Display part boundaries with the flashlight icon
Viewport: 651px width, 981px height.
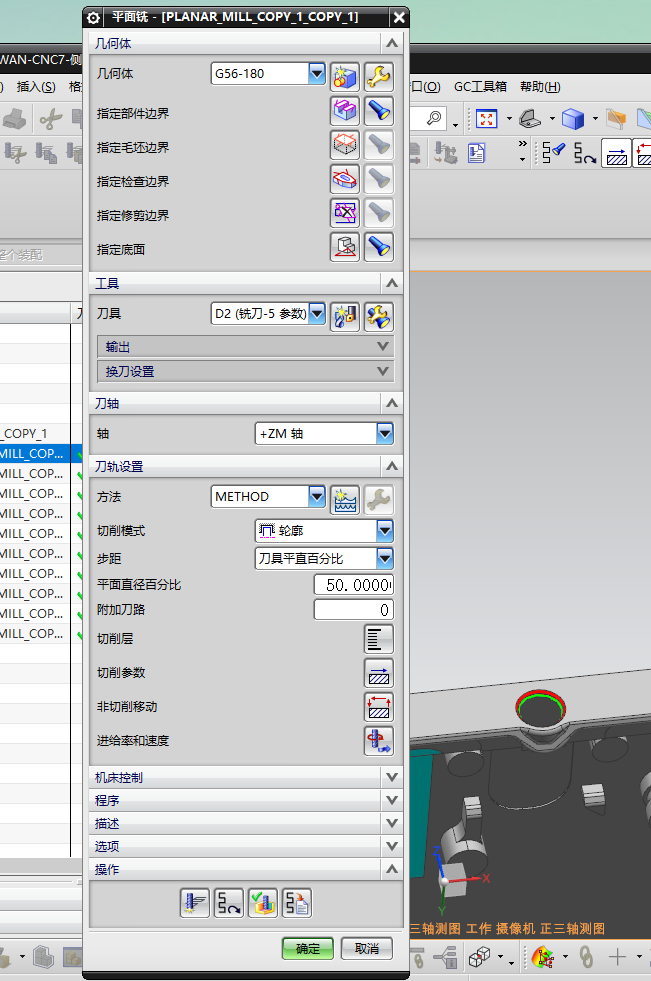coord(378,111)
